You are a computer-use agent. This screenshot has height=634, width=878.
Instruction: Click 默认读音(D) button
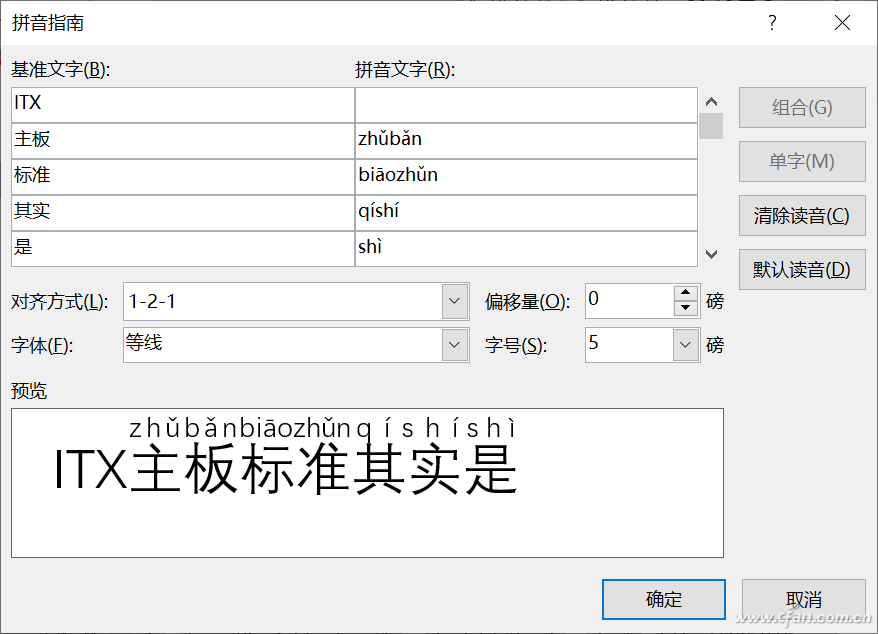pos(802,269)
